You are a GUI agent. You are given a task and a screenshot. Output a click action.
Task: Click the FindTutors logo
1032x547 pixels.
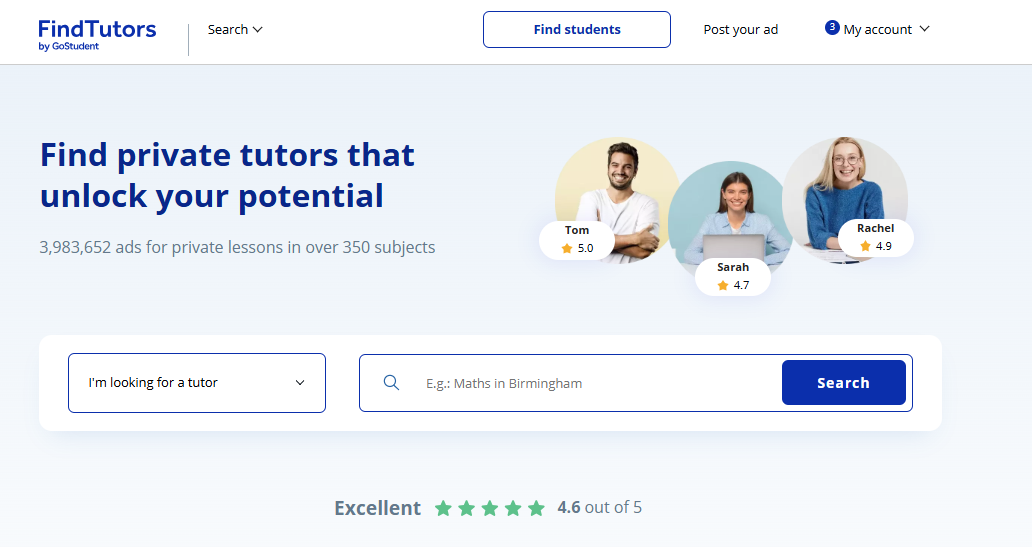[x=97, y=33]
